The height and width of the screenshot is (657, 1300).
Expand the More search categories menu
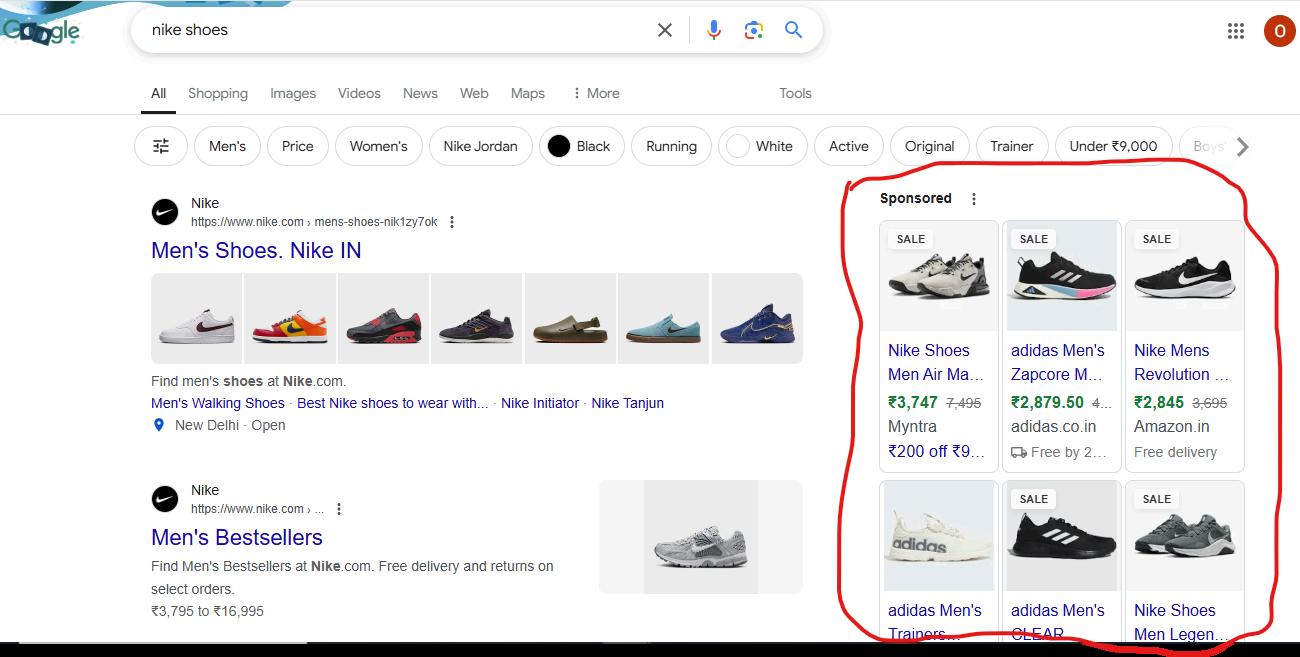pyautogui.click(x=596, y=93)
